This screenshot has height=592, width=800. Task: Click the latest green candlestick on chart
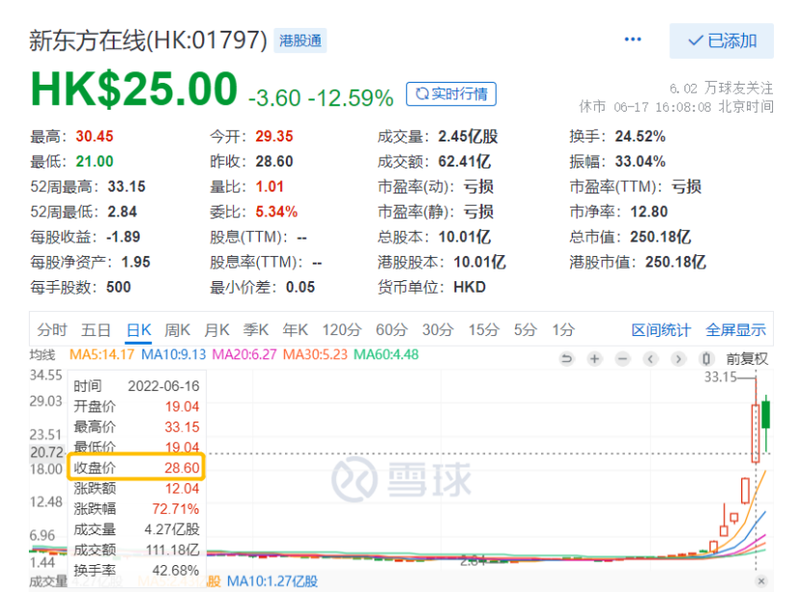pos(766,414)
